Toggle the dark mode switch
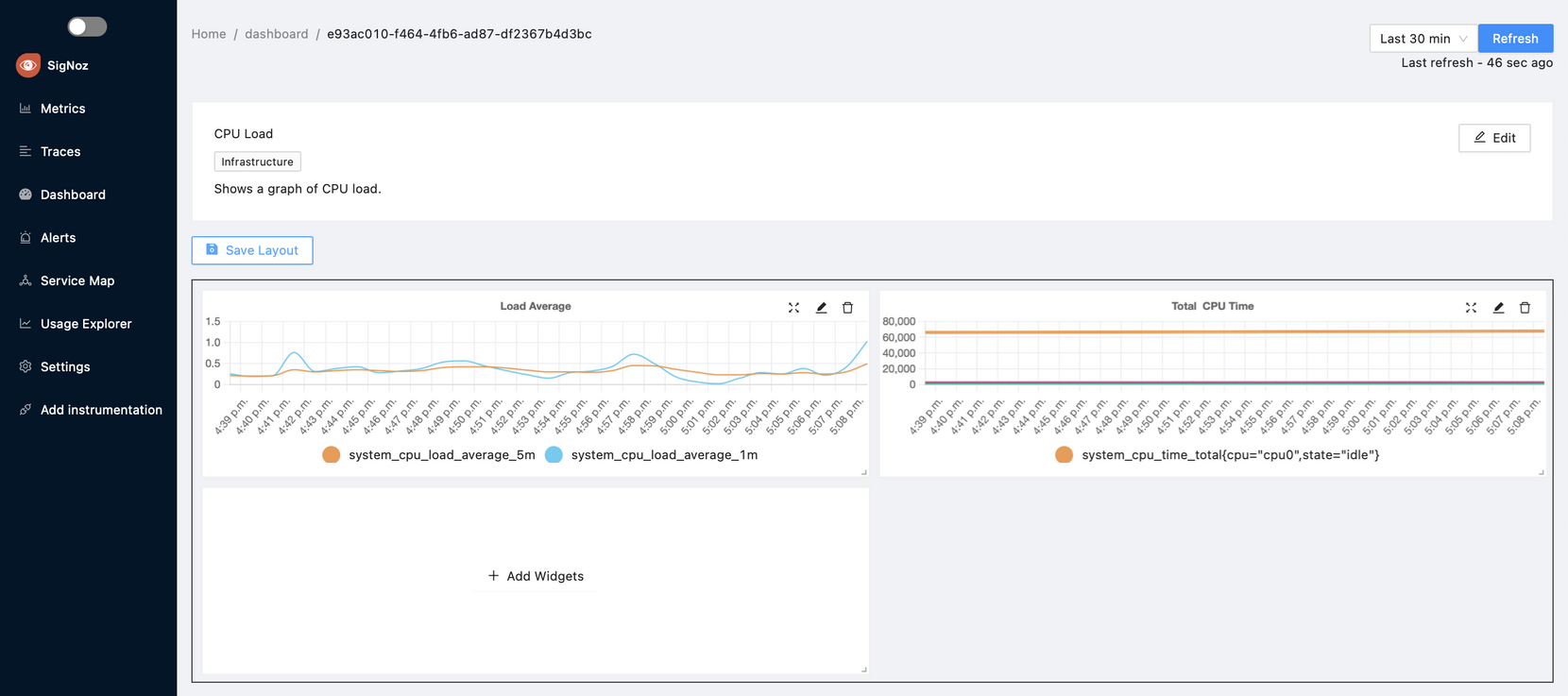Viewport: 1568px width, 696px height. [87, 26]
